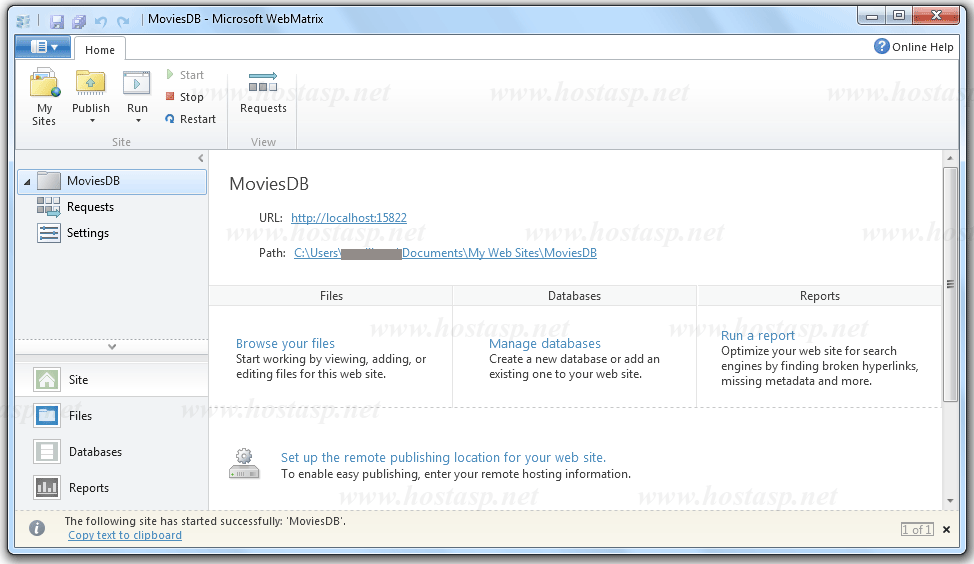974x564 pixels.
Task: Click the vertical scrollbar down arrow
Action: (x=950, y=501)
